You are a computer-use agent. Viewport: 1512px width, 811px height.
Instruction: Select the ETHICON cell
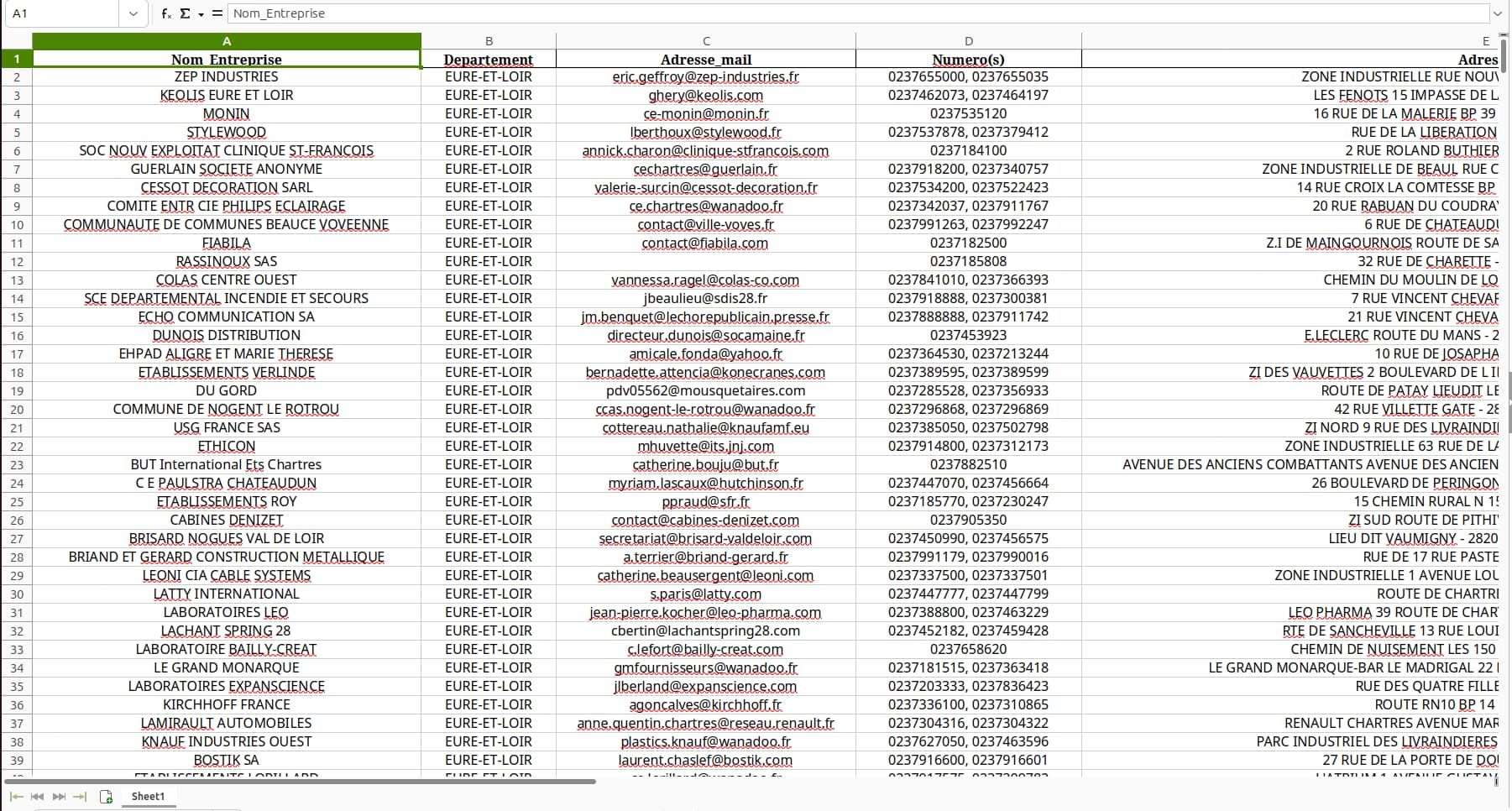[x=227, y=447]
